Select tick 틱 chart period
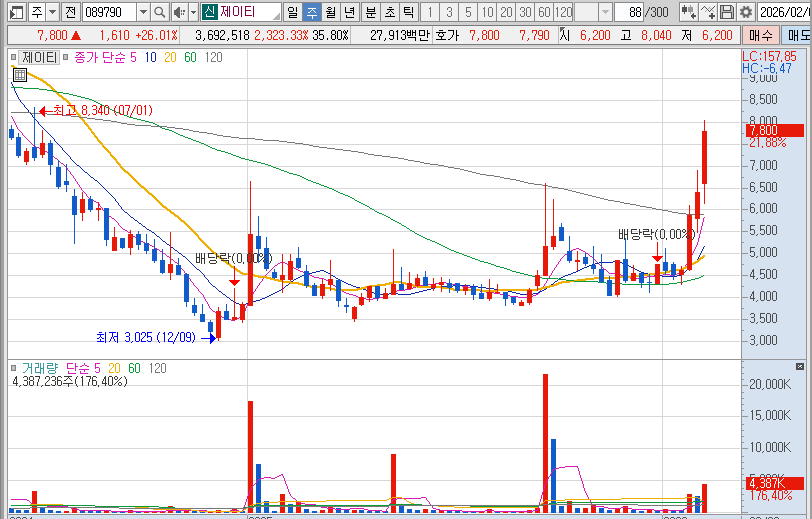Screen dimensions: 812x519 coord(409,11)
